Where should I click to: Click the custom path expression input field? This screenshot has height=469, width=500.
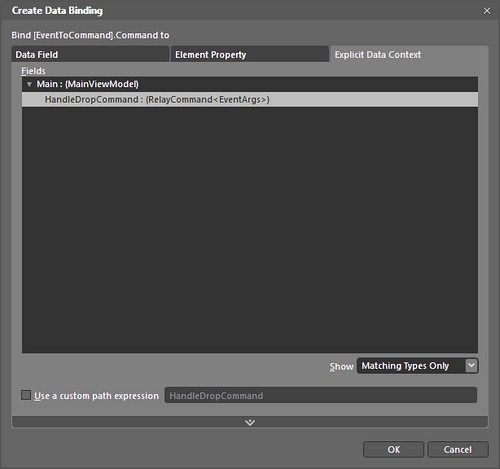click(x=320, y=395)
